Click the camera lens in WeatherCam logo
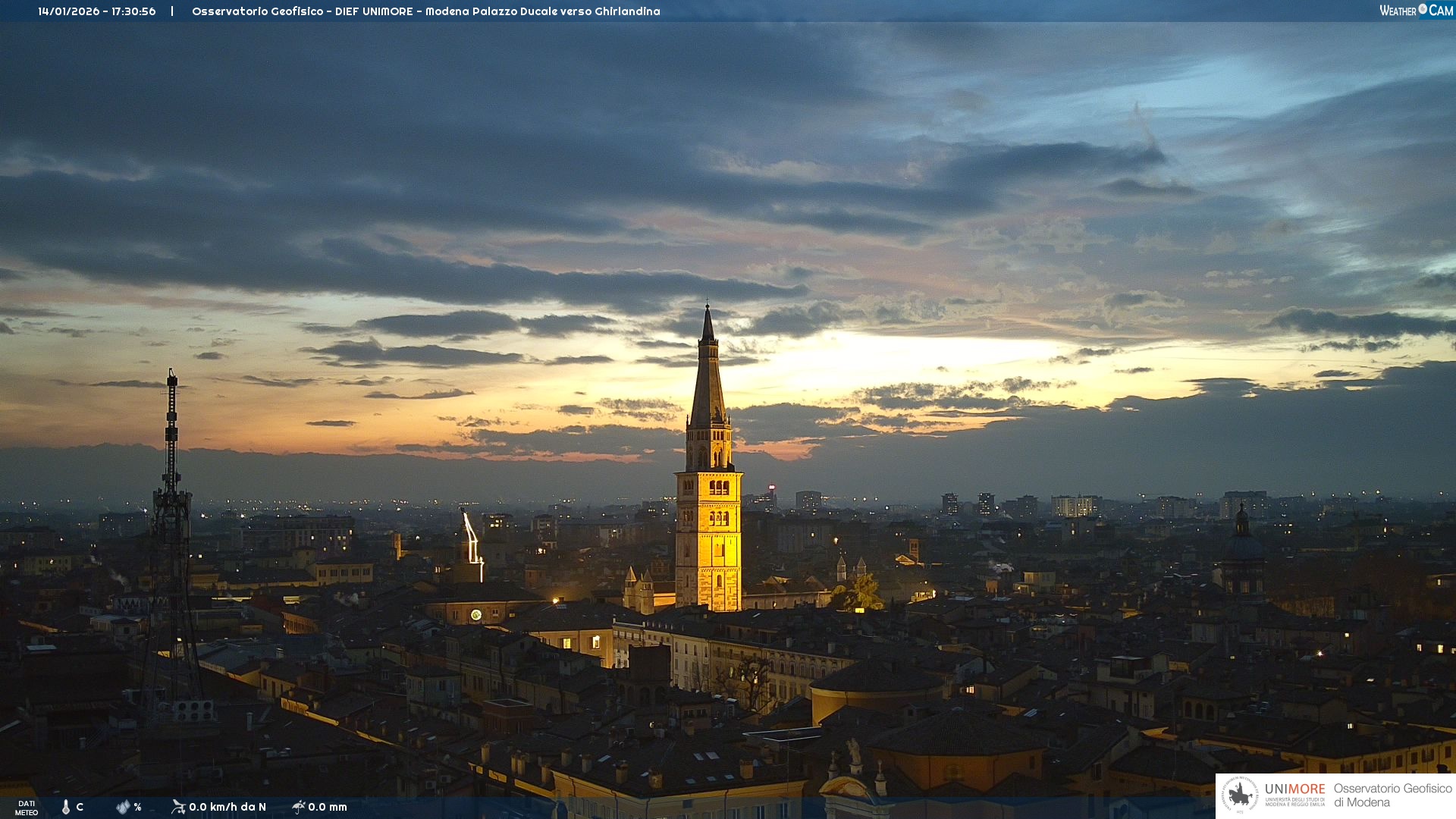The width and height of the screenshot is (1456, 819). [x=1423, y=9]
